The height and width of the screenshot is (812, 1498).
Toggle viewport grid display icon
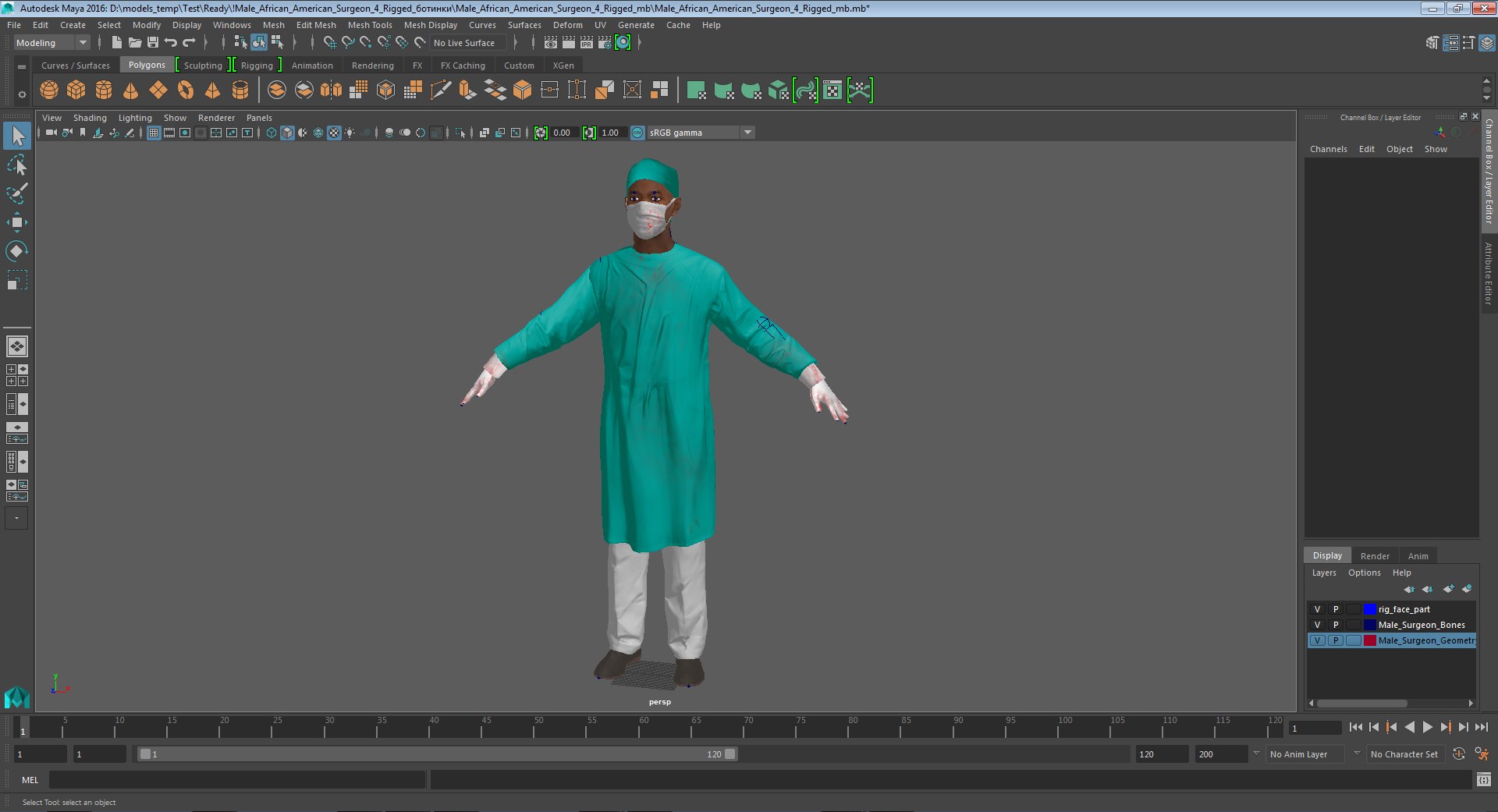pyautogui.click(x=154, y=133)
